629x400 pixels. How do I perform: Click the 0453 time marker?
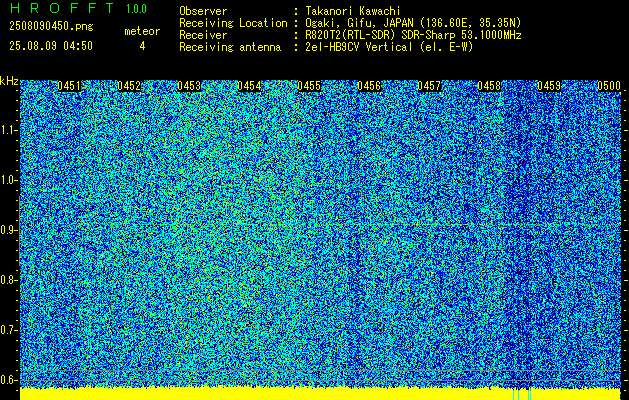click(x=189, y=86)
